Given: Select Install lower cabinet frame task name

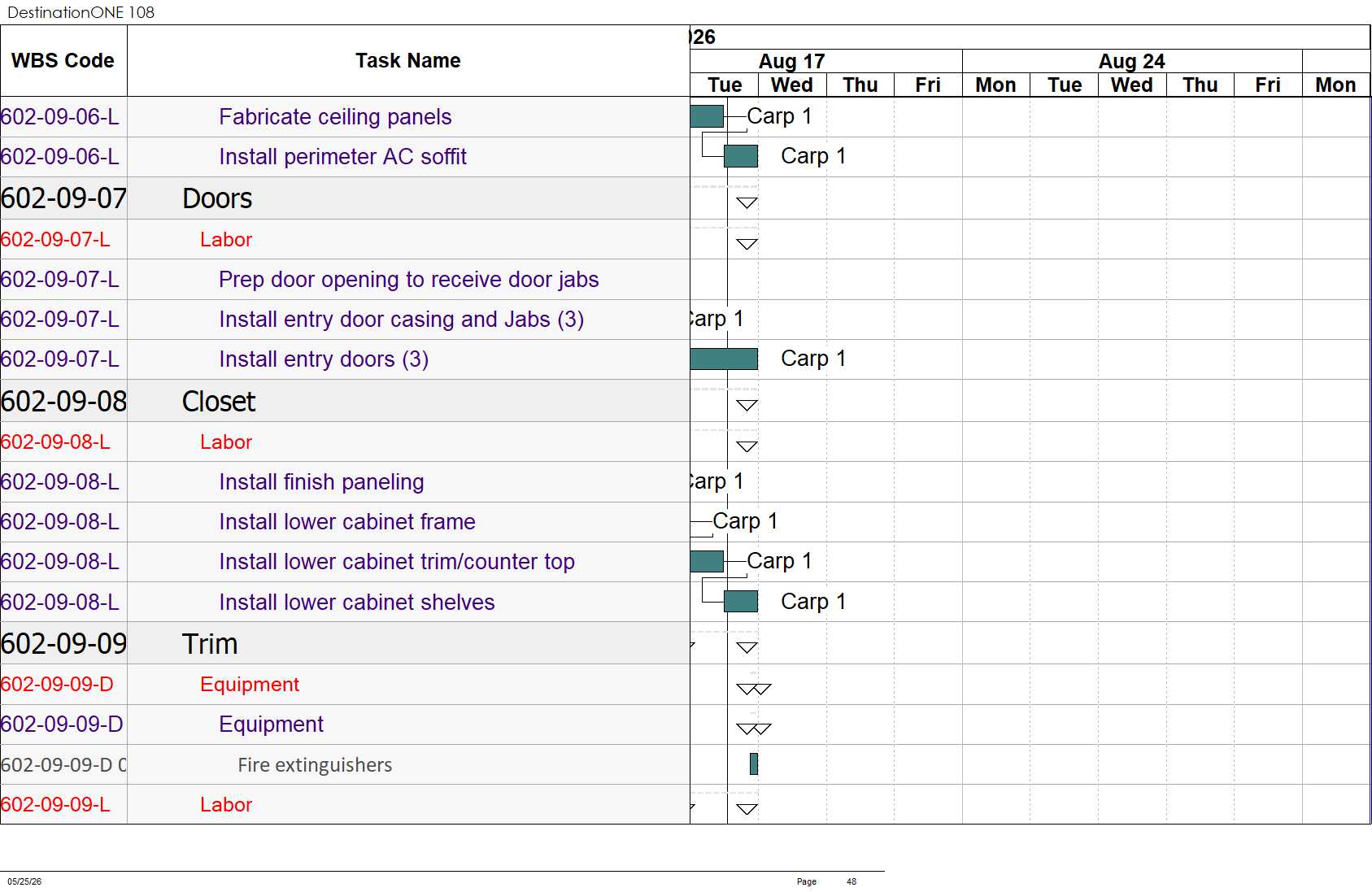Looking at the screenshot, I should (347, 522).
